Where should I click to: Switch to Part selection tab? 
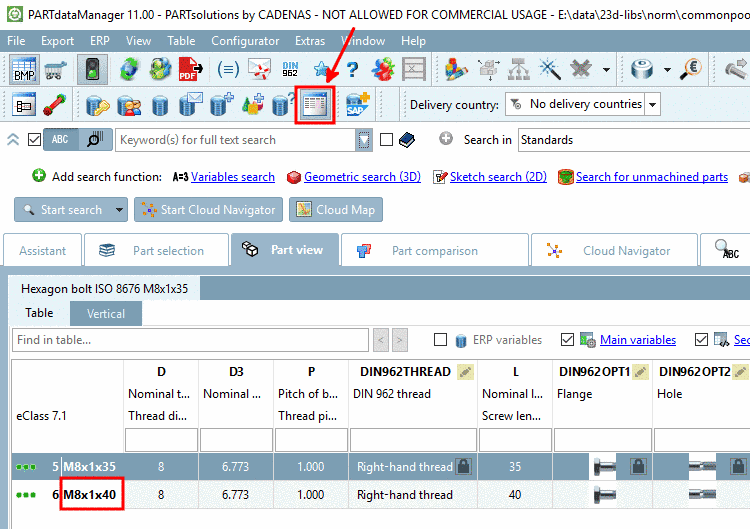[156, 250]
